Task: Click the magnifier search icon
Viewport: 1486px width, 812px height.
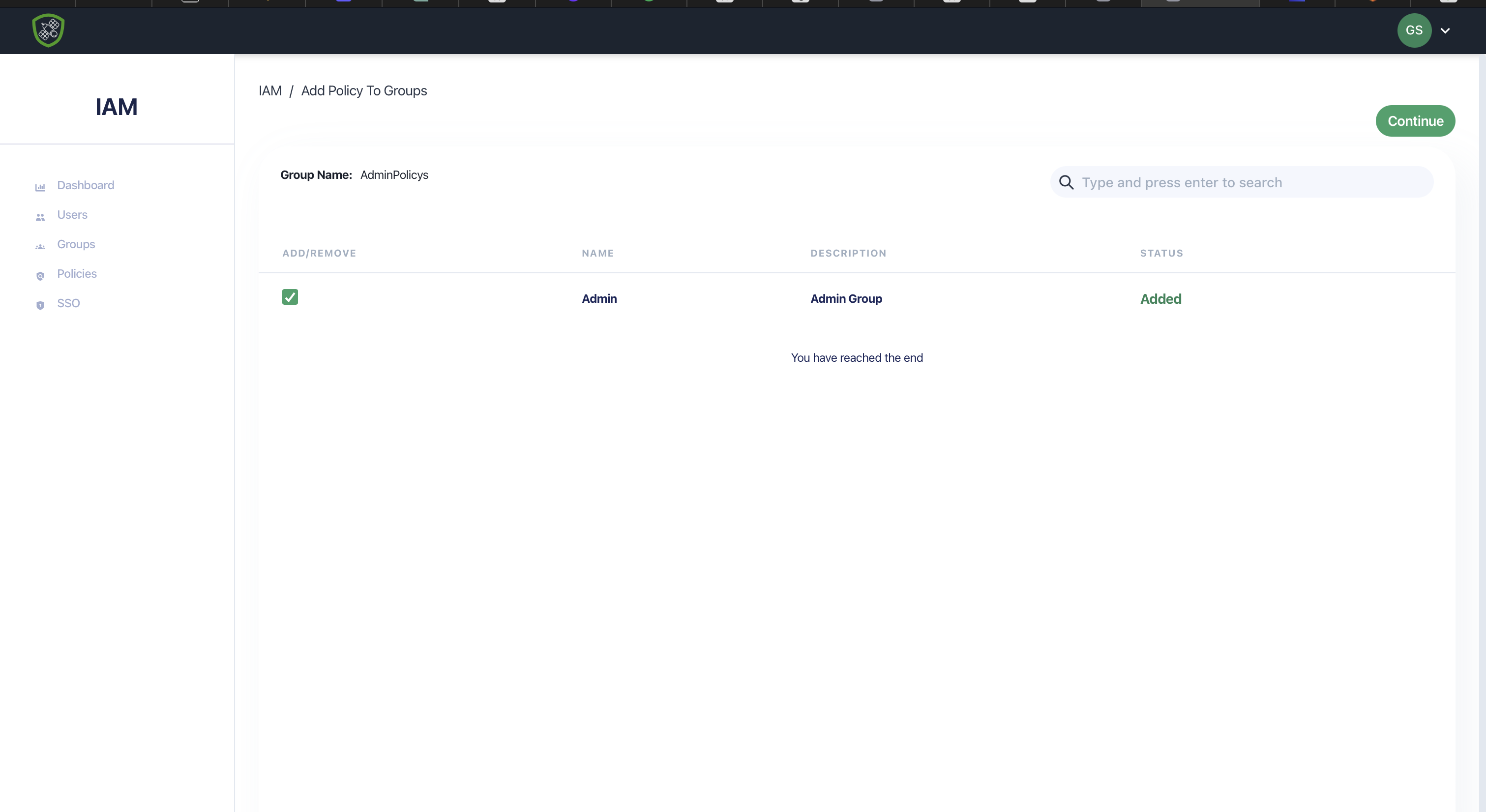Action: [1066, 183]
